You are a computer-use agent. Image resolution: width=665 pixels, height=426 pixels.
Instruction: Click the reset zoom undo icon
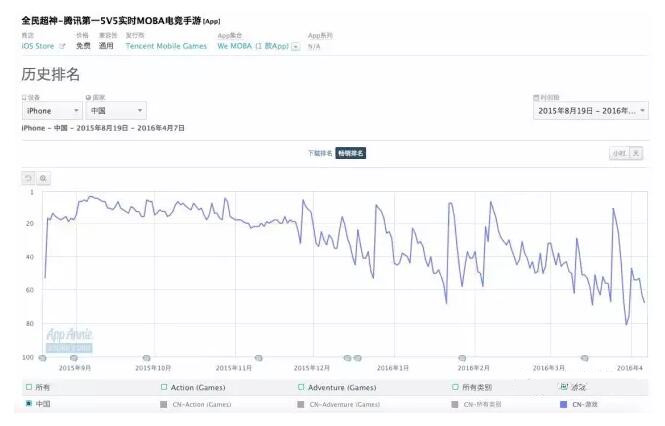(28, 178)
